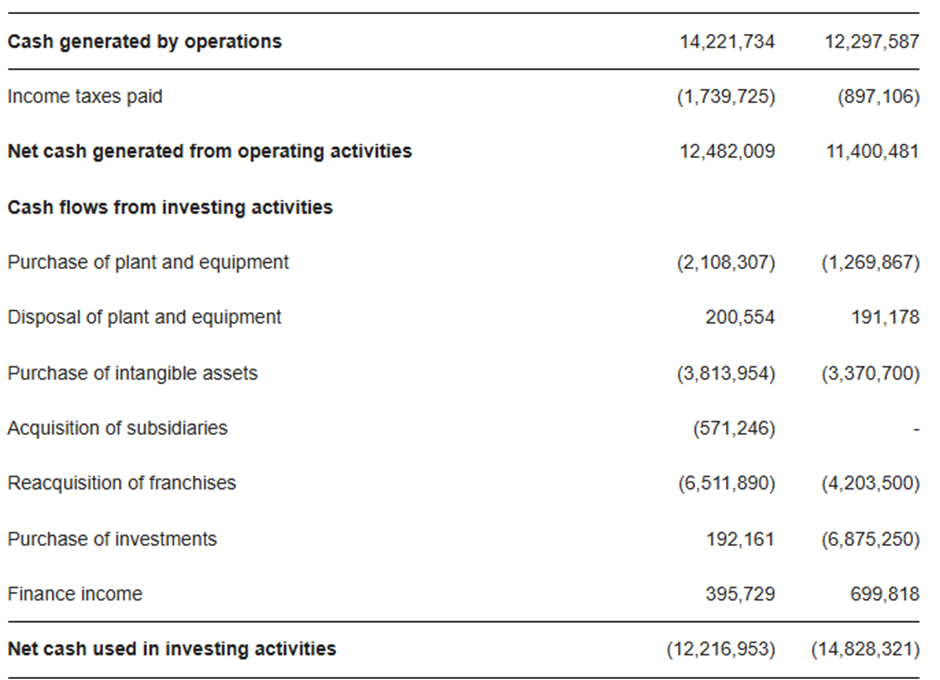Select the Finance income row label
Image resolution: width=940 pixels, height=680 pixels.
(x=75, y=594)
